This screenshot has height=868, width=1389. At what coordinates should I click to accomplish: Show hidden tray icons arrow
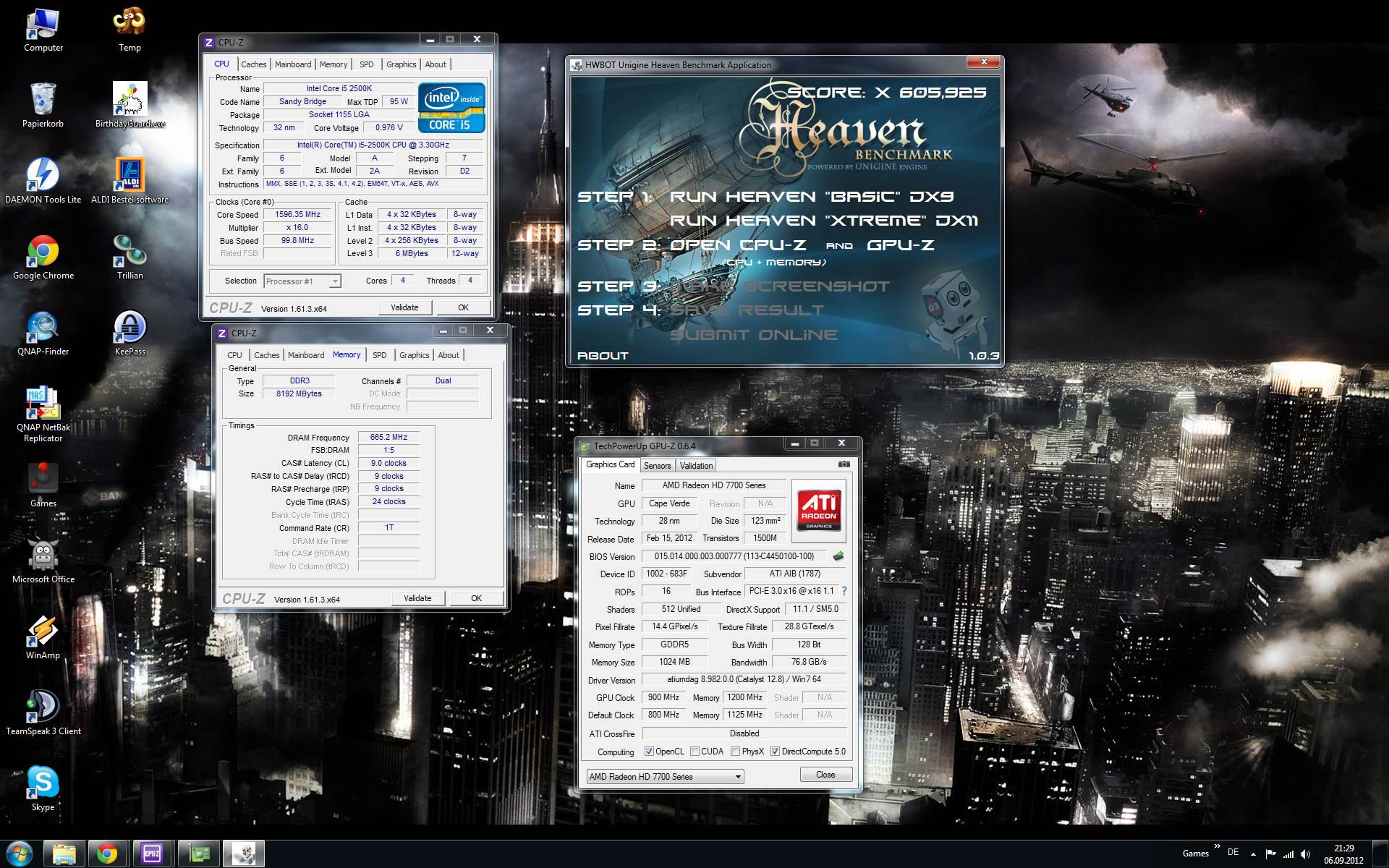[x=1253, y=854]
